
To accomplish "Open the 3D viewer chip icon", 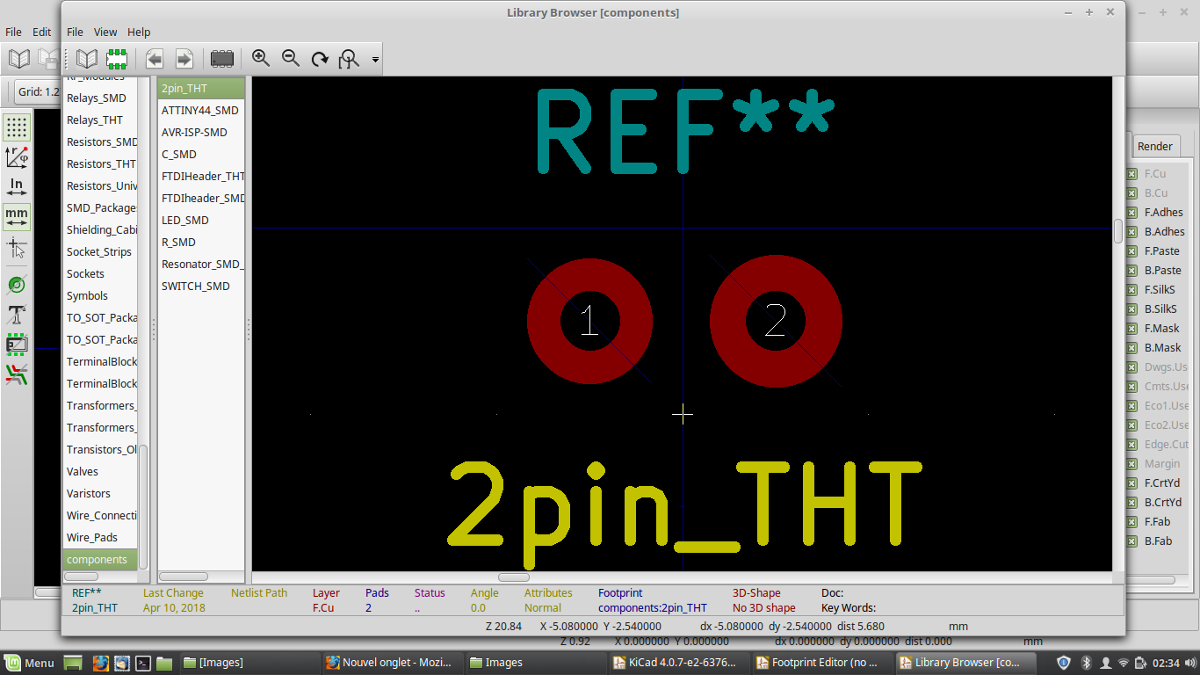I will [222, 59].
